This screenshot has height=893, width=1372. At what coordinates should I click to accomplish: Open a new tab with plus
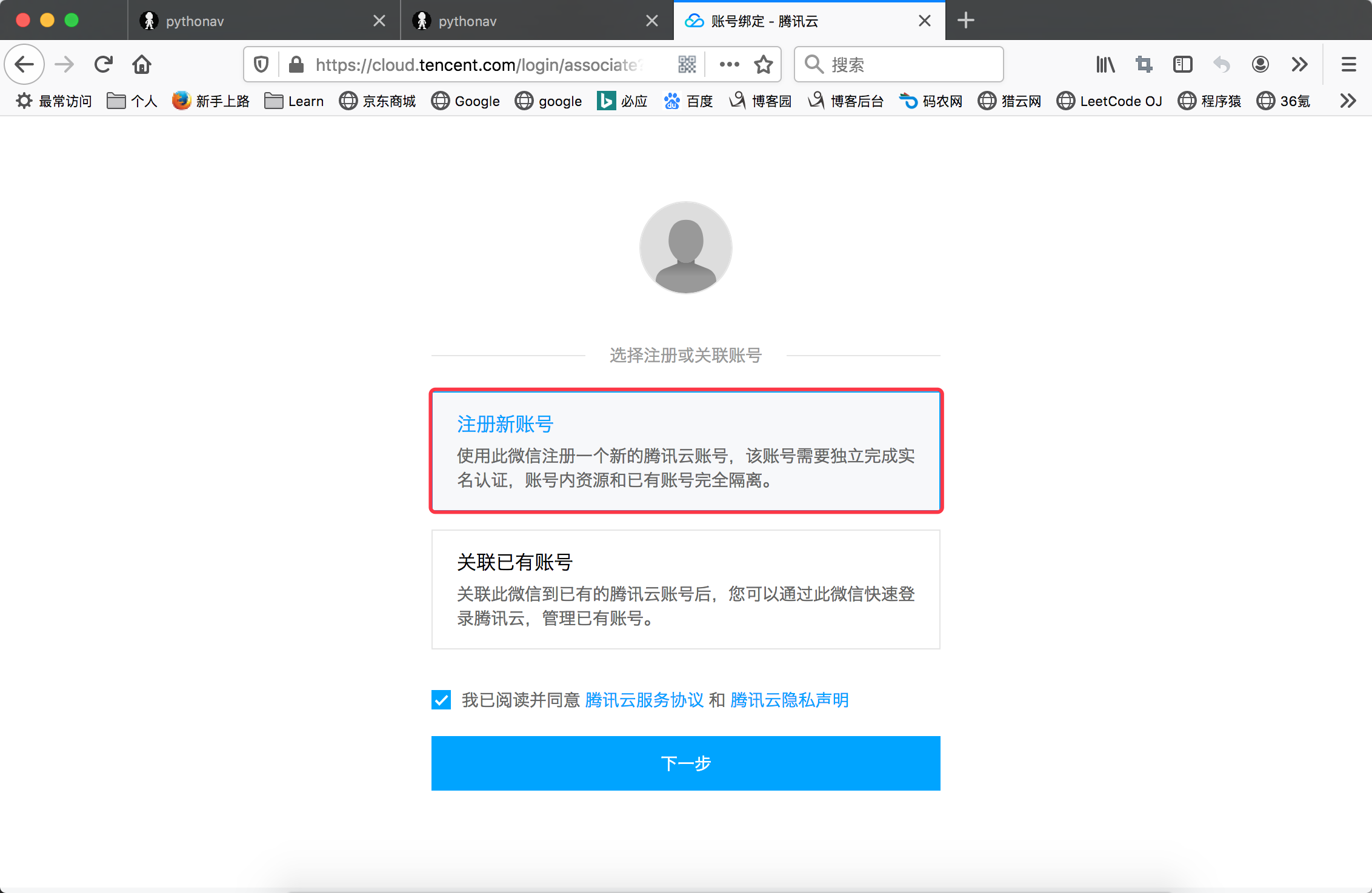point(966,21)
